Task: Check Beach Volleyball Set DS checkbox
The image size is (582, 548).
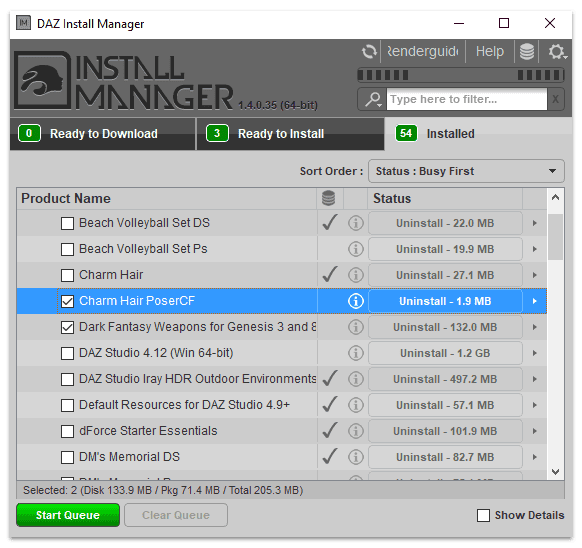Action: point(67,224)
